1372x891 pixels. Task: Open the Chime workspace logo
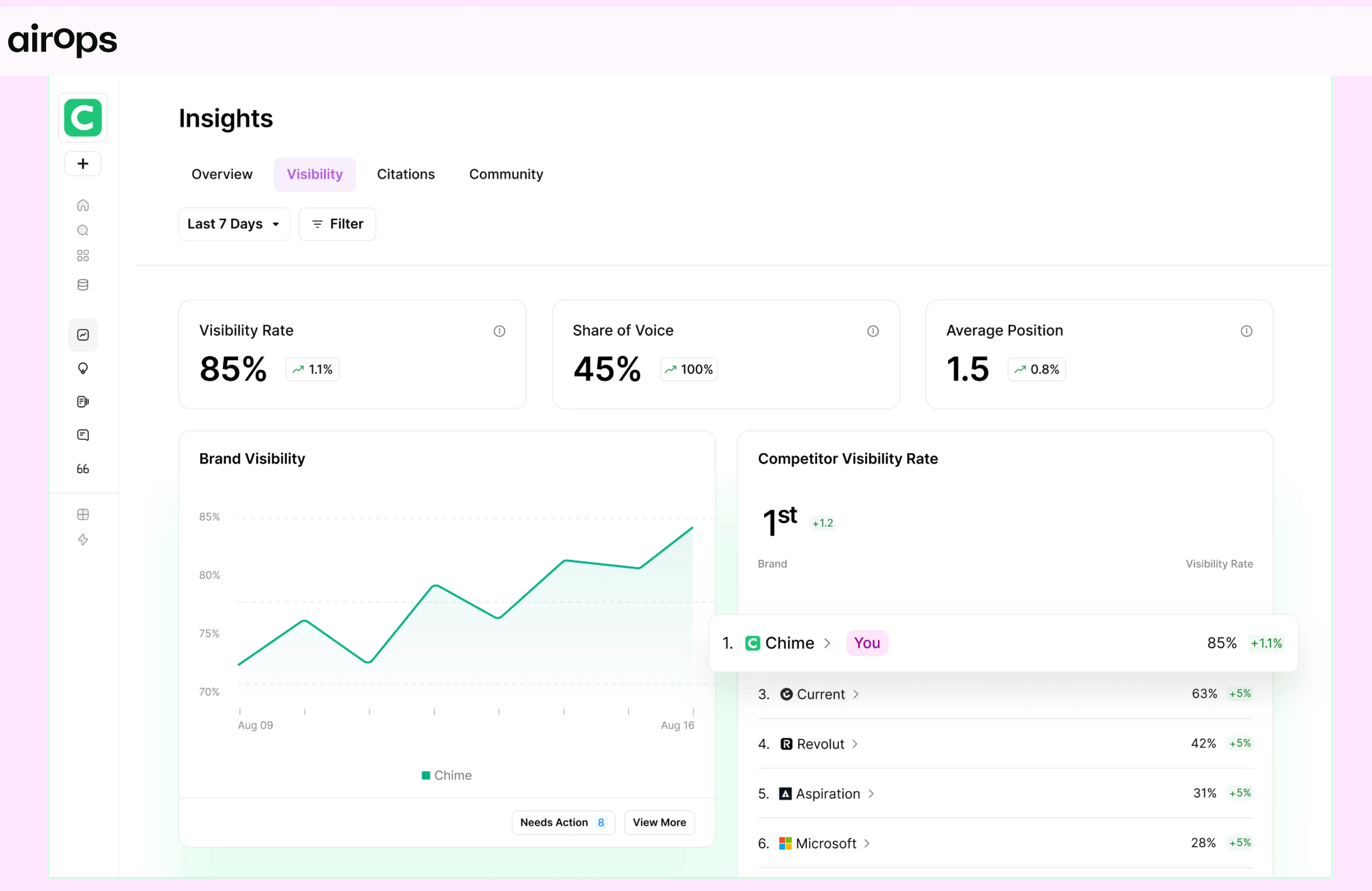(x=82, y=117)
